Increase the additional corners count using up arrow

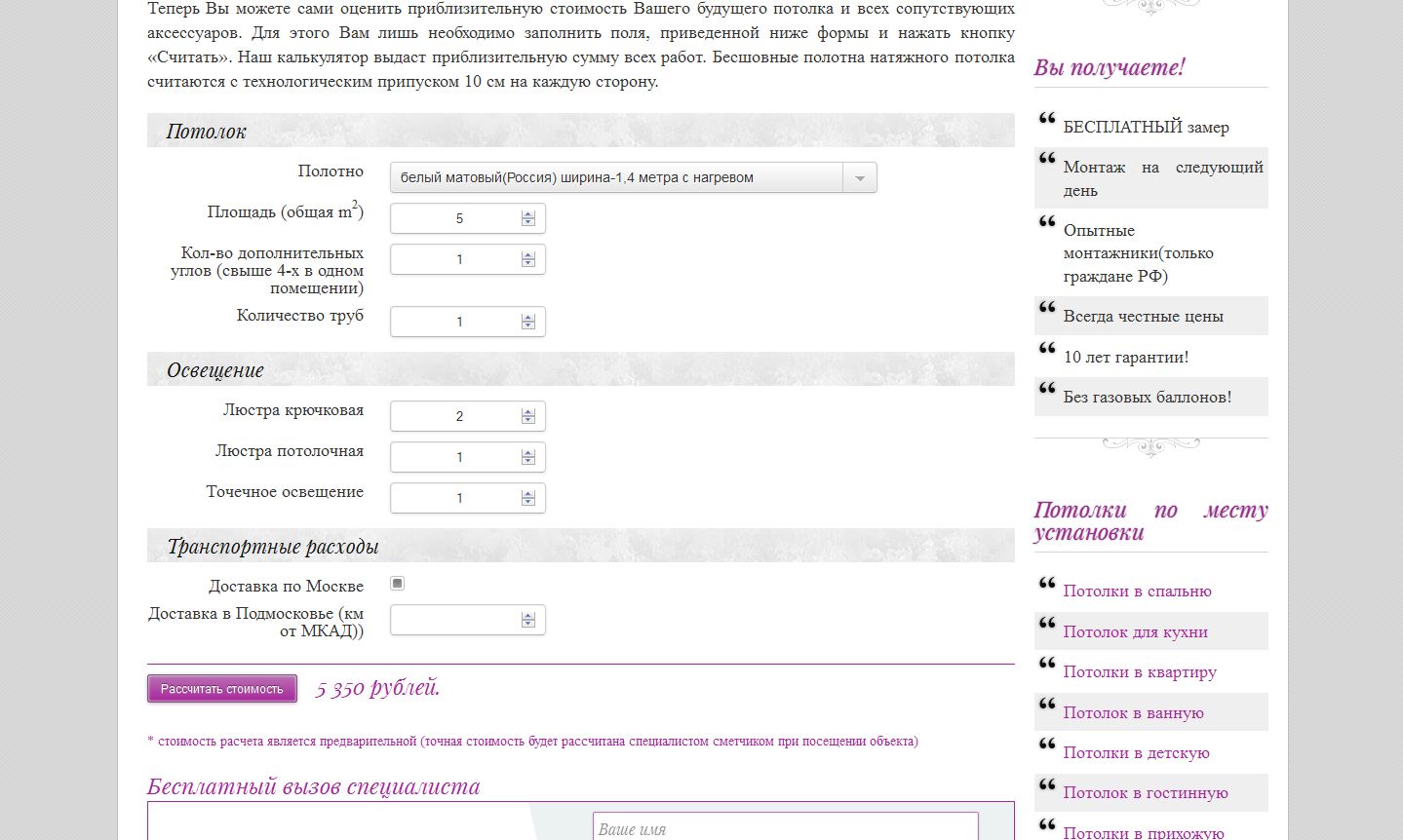pos(528,255)
